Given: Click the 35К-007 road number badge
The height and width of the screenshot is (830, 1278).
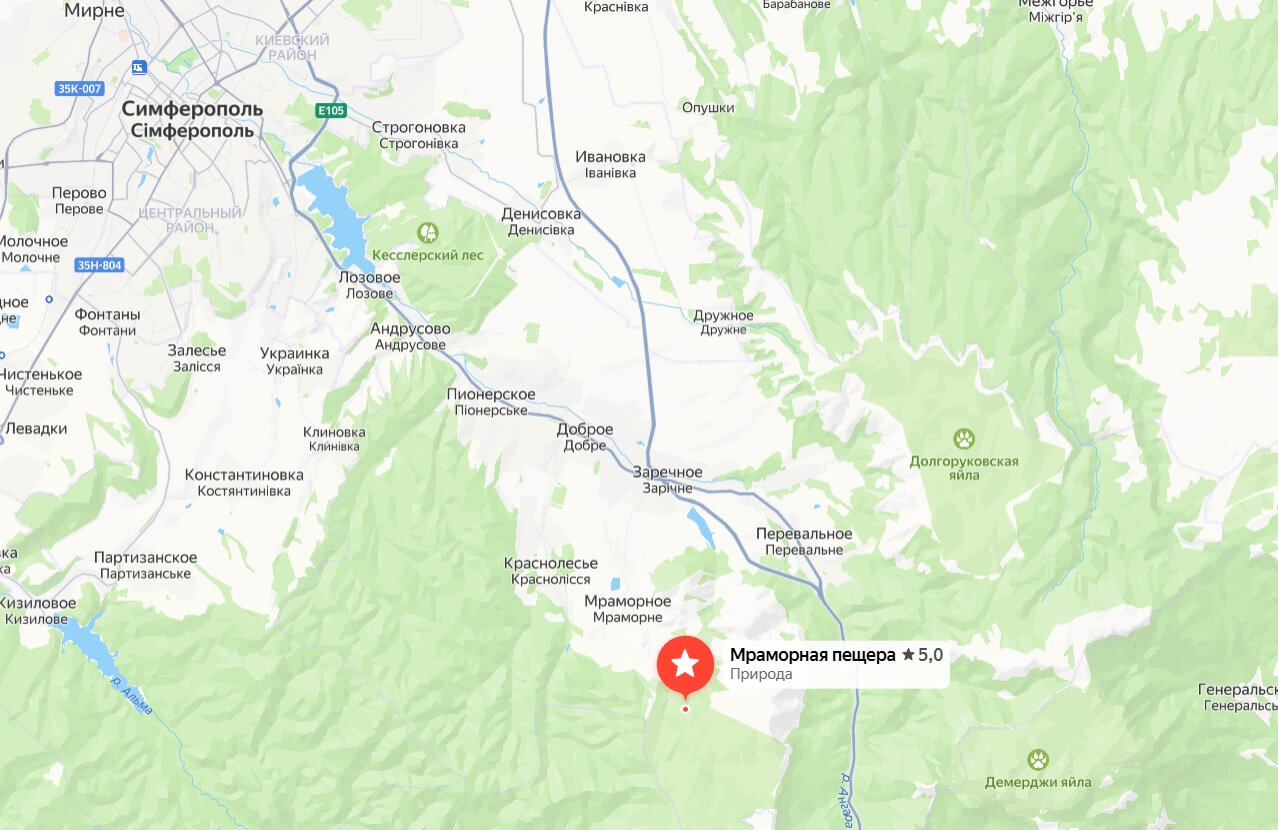Looking at the screenshot, I should tap(80, 89).
